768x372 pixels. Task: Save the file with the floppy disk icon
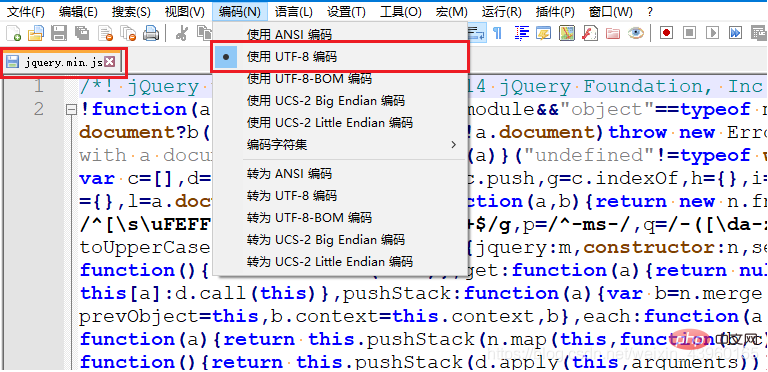pyautogui.click(x=59, y=33)
